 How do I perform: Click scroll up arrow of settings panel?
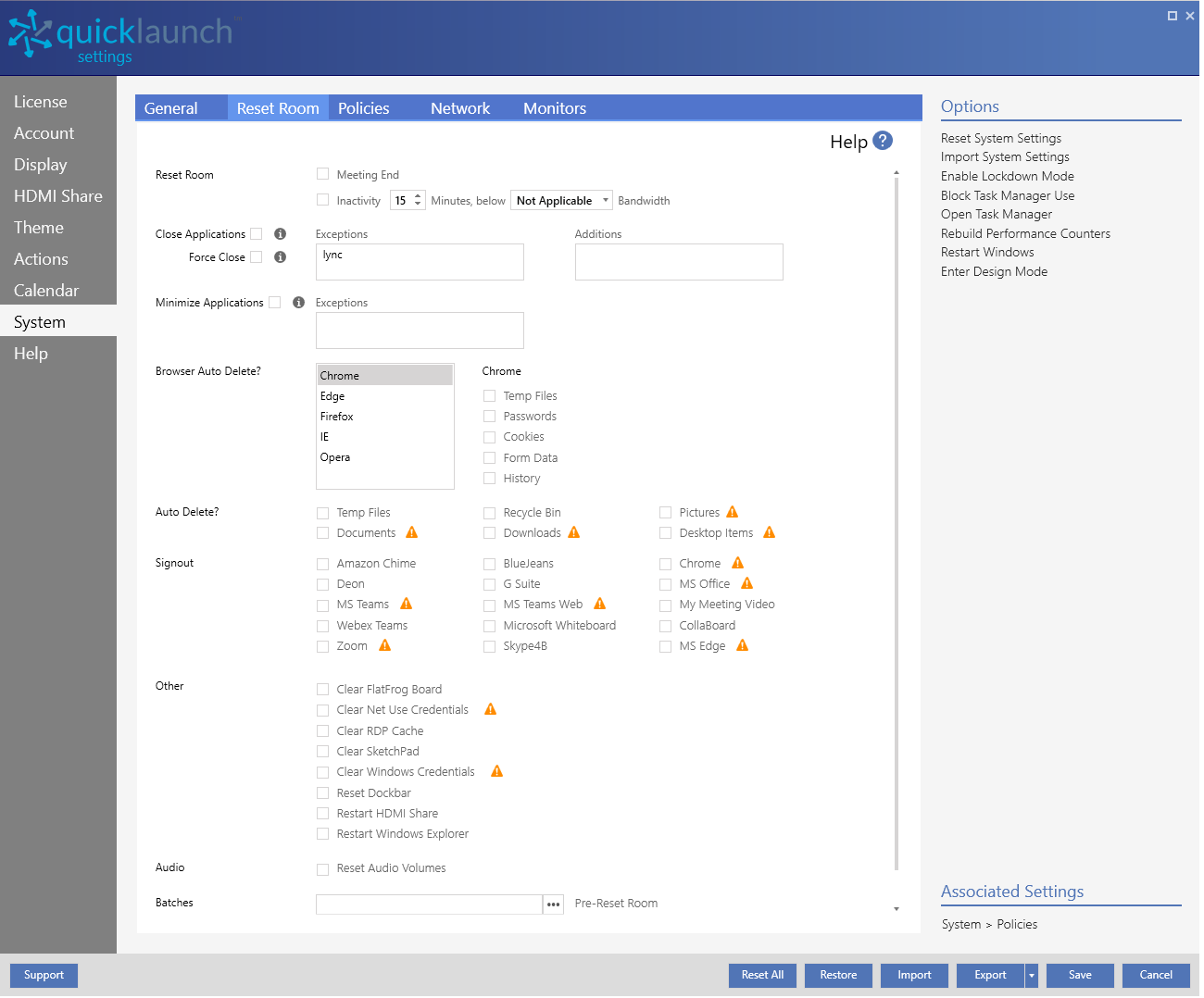tap(896, 173)
